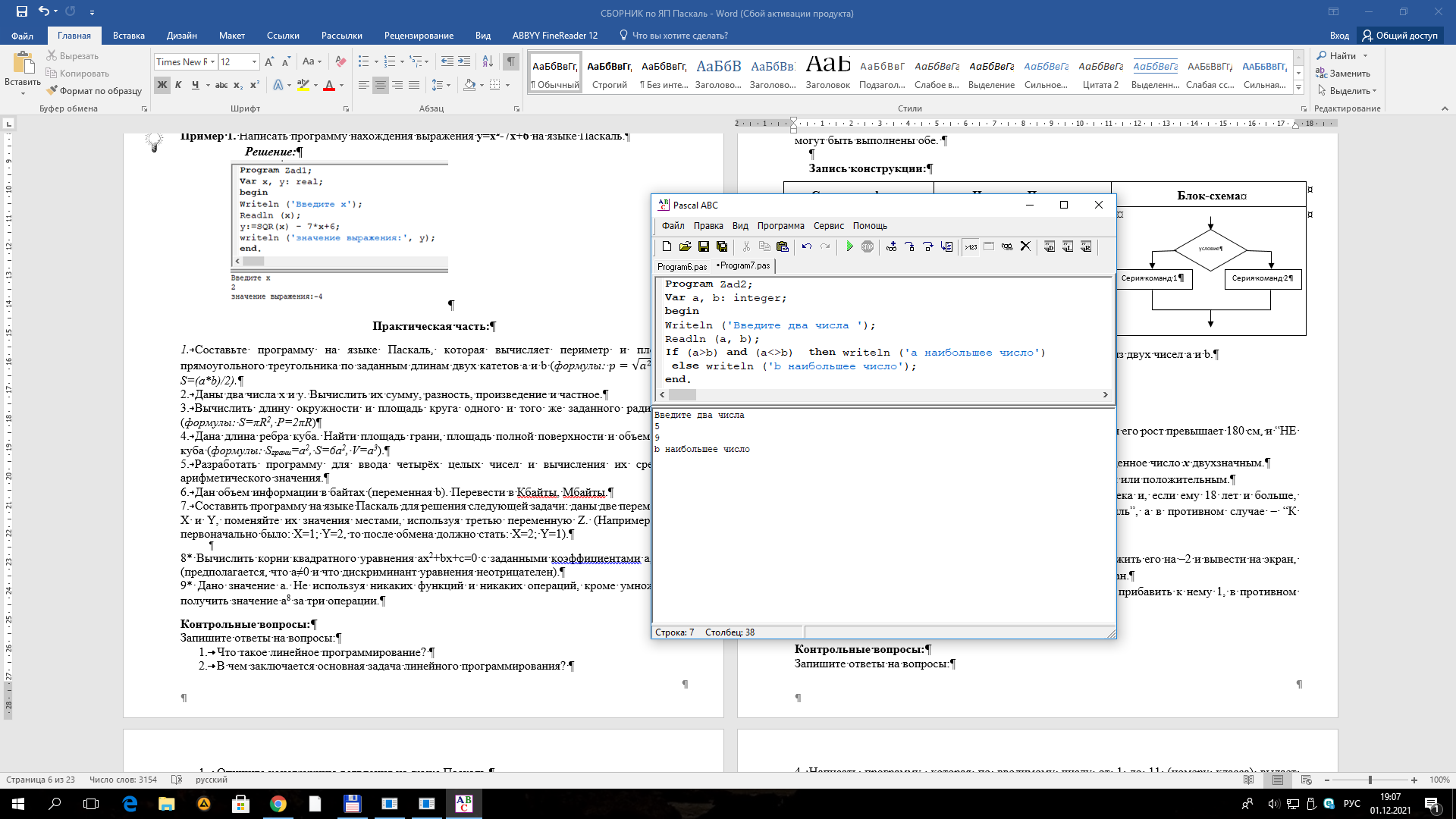The image size is (1456, 819).
Task: Click the D debug-window icon in Pascal ABC
Action: (x=1050, y=246)
